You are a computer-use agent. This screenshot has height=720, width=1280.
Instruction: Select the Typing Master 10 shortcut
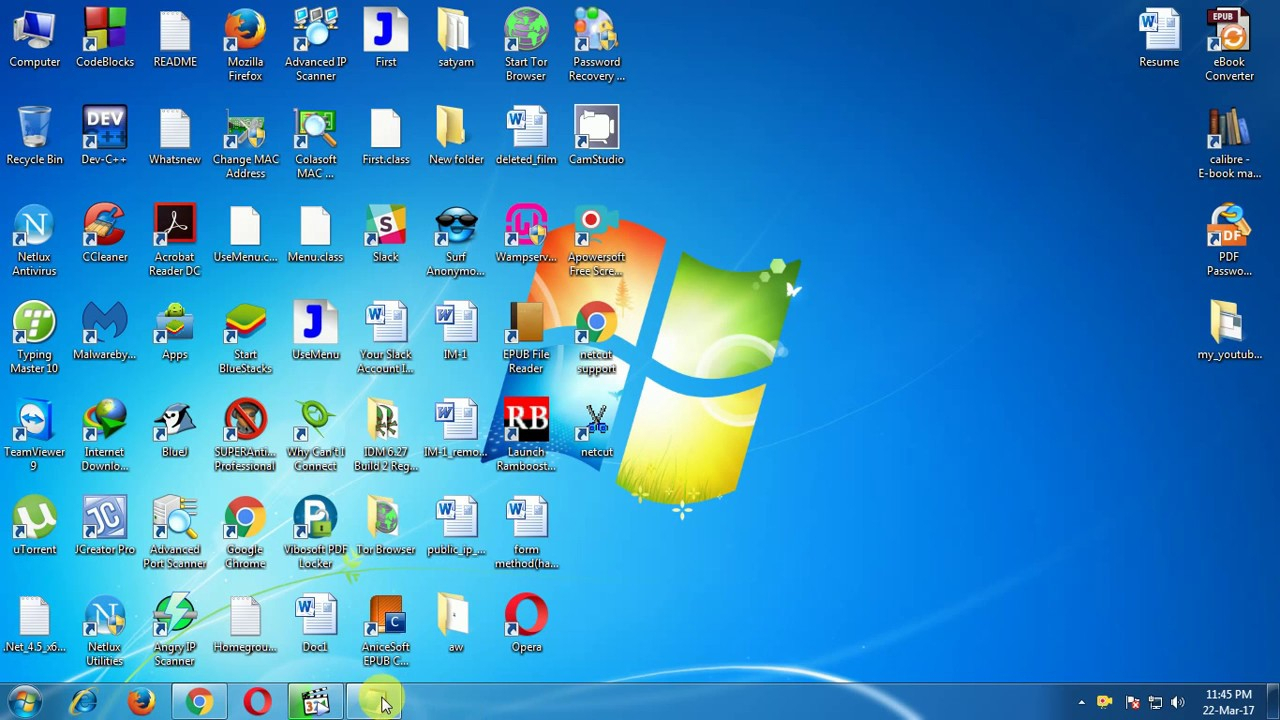pyautogui.click(x=34, y=339)
